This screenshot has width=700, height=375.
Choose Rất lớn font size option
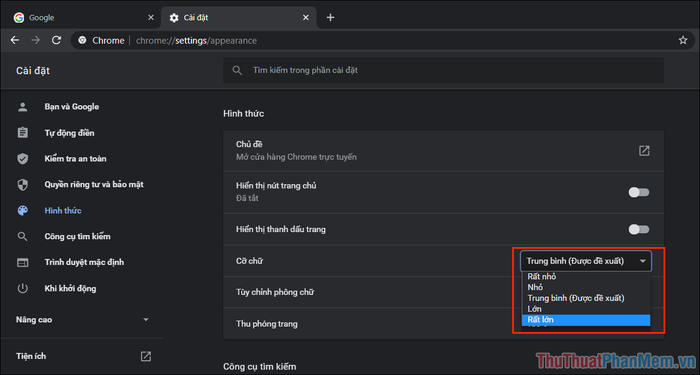[x=586, y=320]
